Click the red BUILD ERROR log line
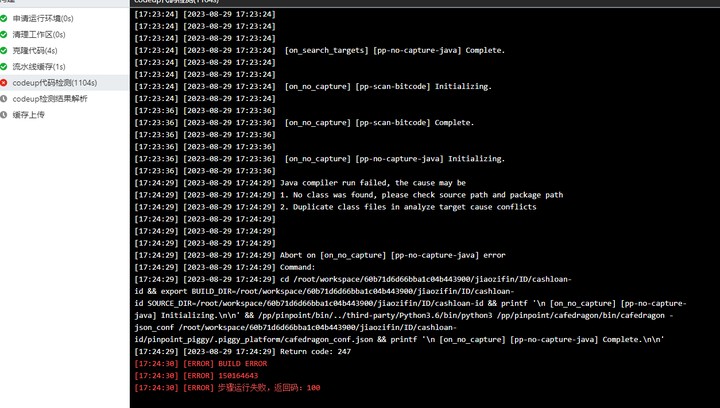The image size is (720, 408). [x=201, y=363]
